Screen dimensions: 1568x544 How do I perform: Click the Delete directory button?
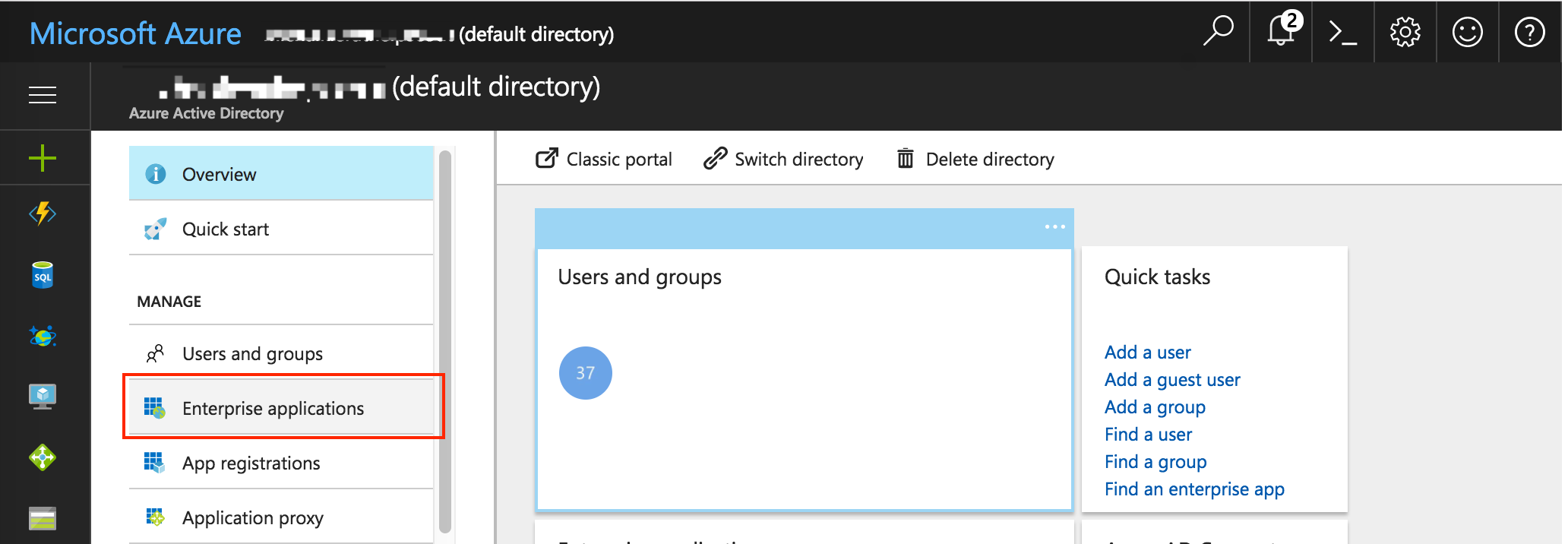(x=975, y=160)
